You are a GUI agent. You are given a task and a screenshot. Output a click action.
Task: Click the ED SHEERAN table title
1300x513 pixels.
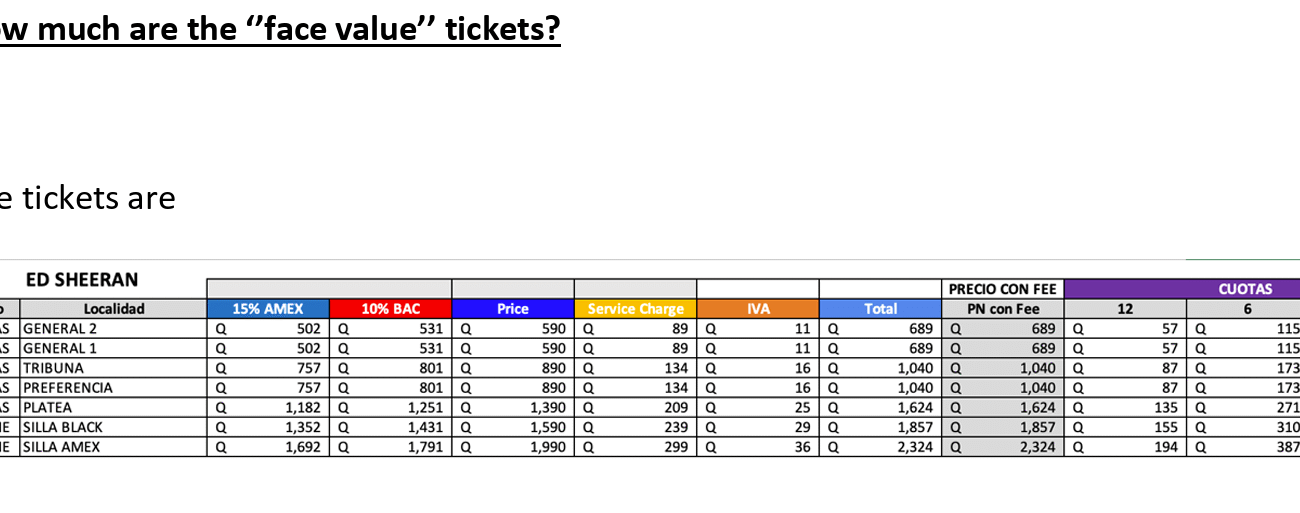pos(82,280)
